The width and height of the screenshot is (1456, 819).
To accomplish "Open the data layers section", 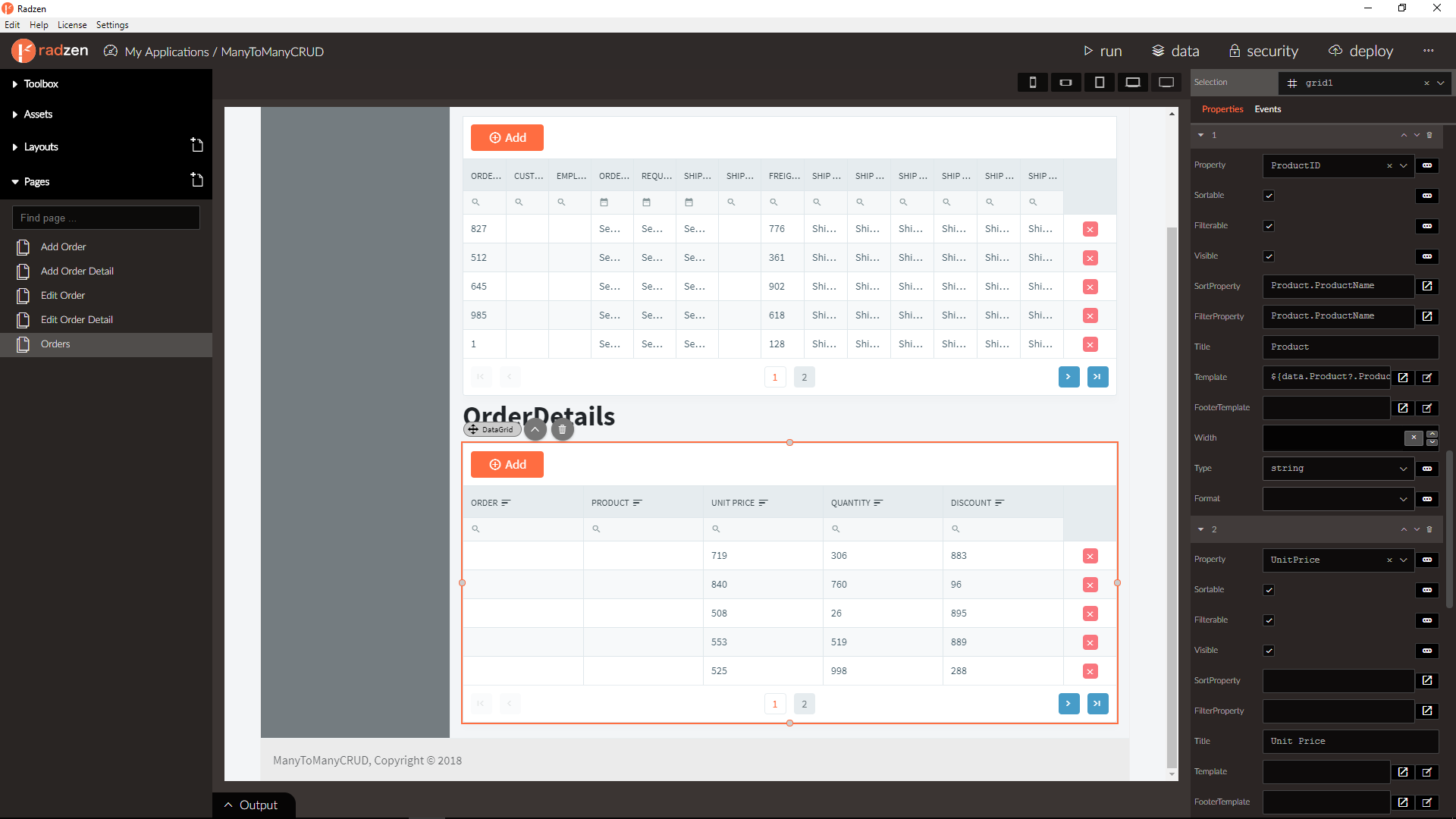I will pyautogui.click(x=1158, y=51).
